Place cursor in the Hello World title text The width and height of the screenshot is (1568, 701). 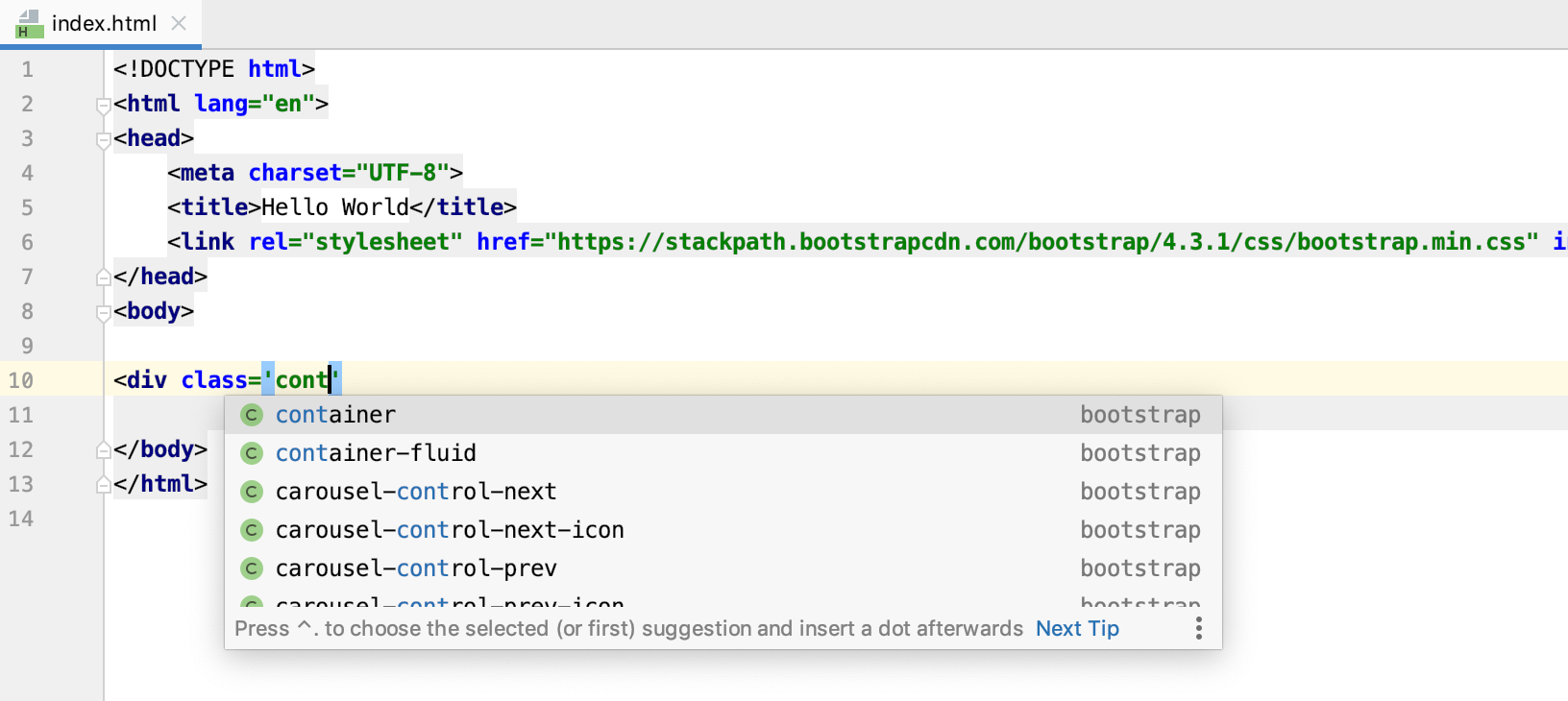(334, 207)
